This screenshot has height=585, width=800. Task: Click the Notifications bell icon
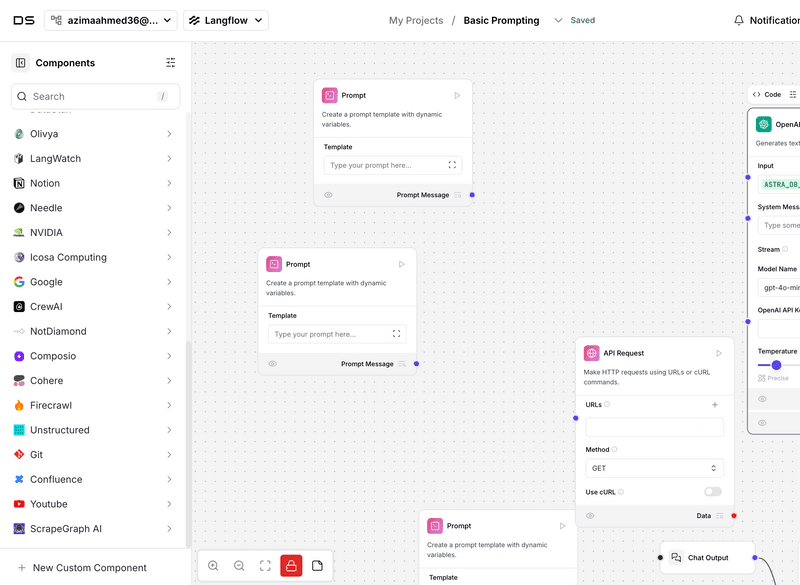pyautogui.click(x=739, y=20)
